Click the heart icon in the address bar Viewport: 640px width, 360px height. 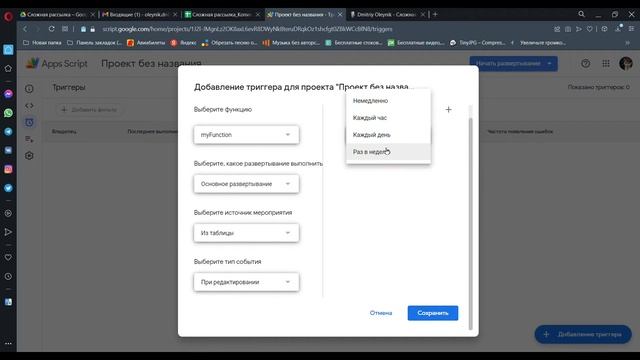point(589,29)
